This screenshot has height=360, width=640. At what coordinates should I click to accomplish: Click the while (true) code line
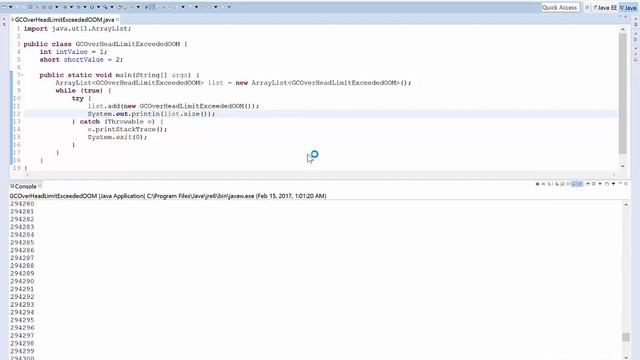tap(83, 91)
